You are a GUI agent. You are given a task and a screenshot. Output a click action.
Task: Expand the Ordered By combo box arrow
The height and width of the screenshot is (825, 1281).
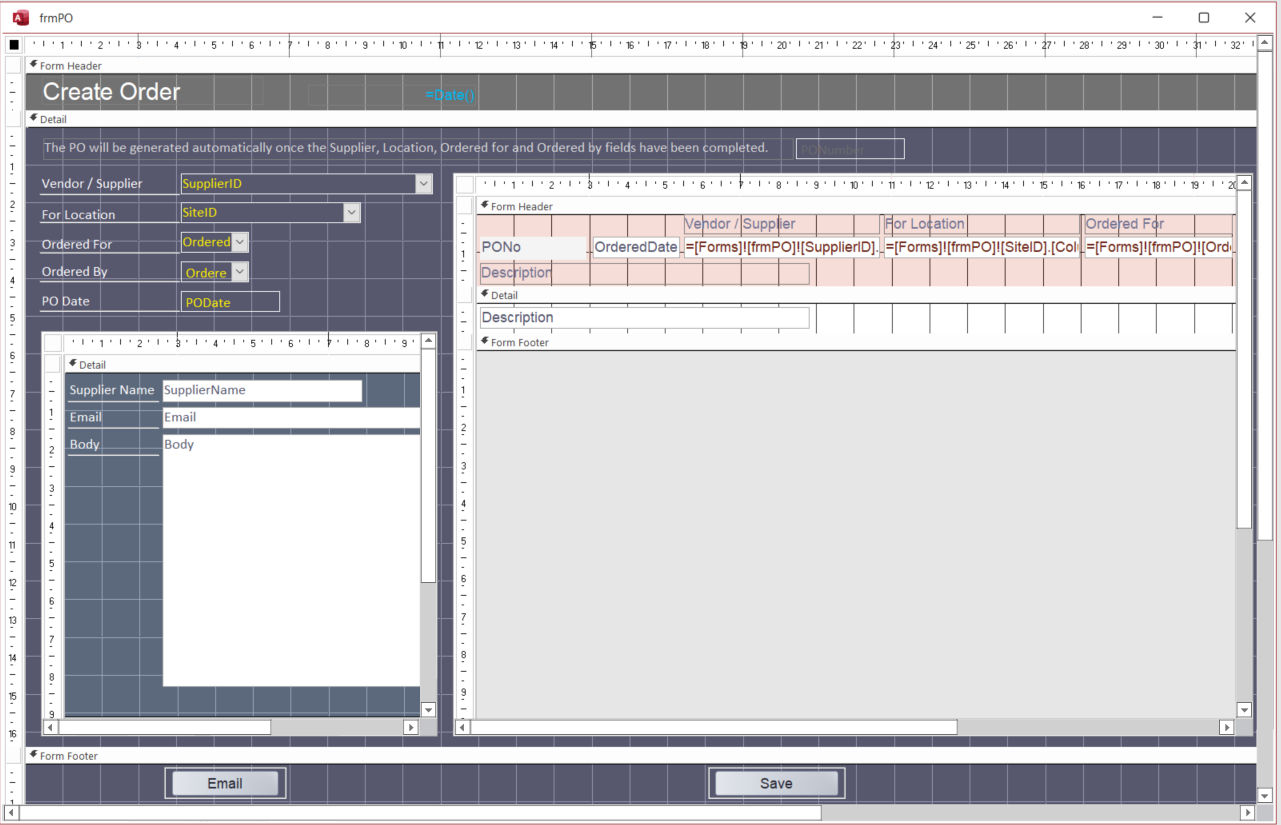pyautogui.click(x=239, y=272)
